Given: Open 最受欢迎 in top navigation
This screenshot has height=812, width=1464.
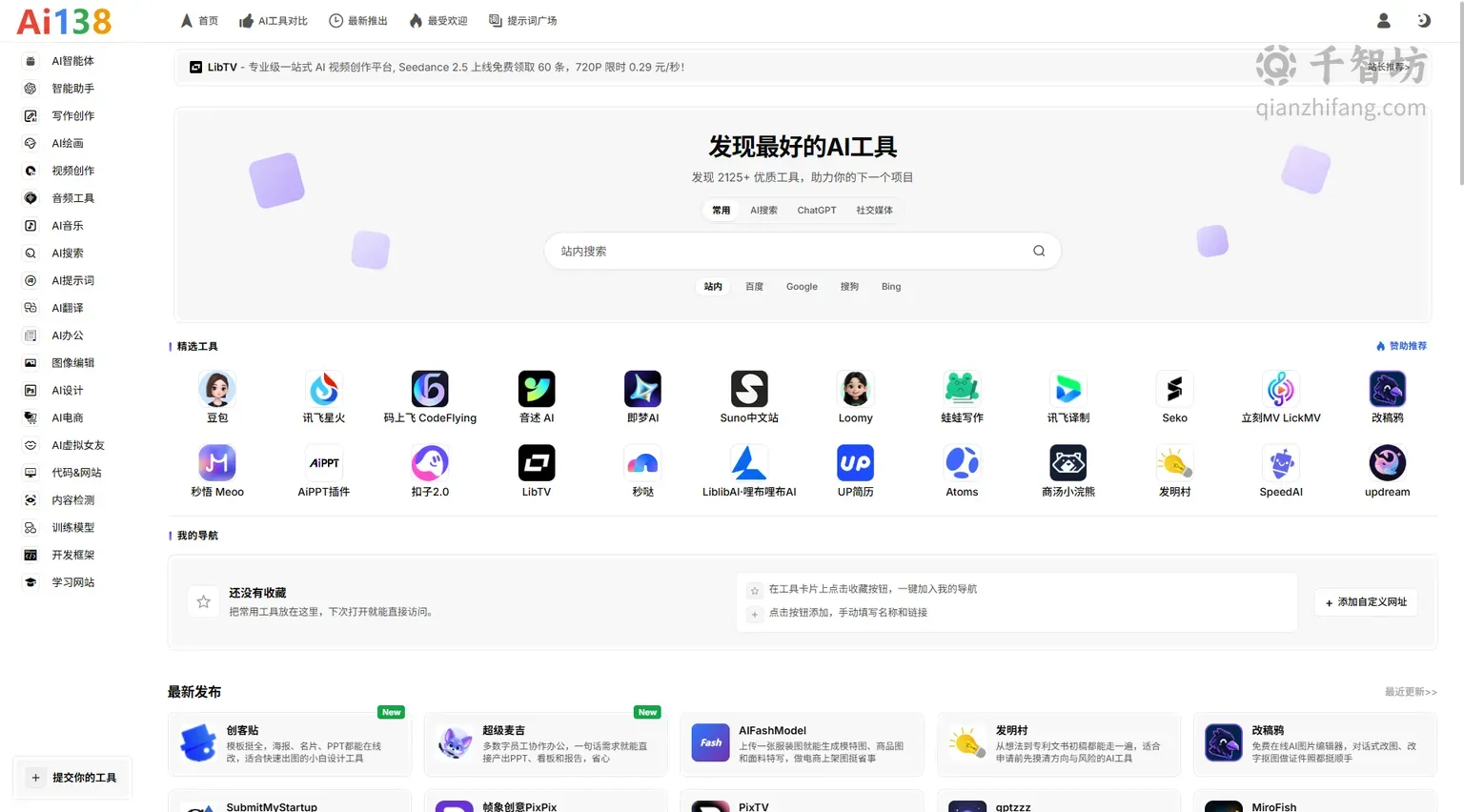Looking at the screenshot, I should click(x=438, y=21).
